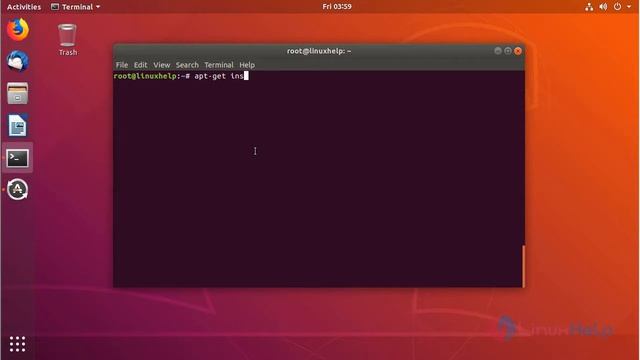Open Software Updater from the dock

[18, 189]
